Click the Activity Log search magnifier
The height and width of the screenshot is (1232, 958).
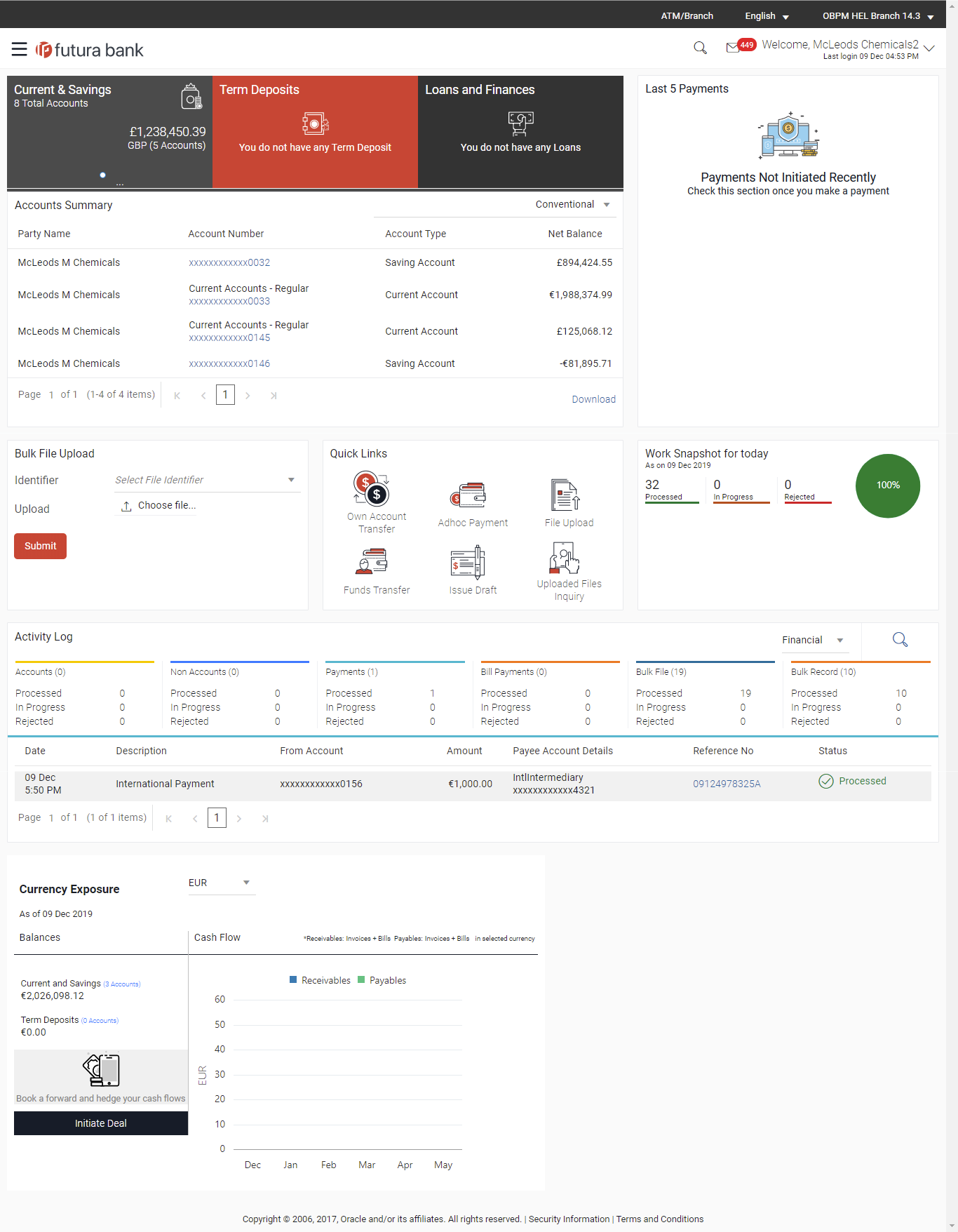click(x=900, y=639)
